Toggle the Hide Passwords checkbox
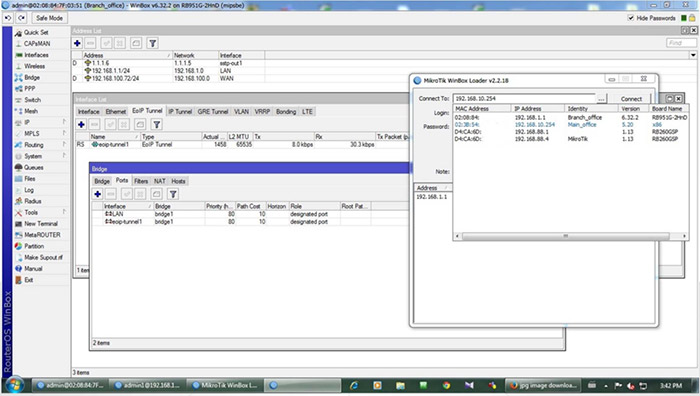The height and width of the screenshot is (396, 700). click(x=631, y=18)
